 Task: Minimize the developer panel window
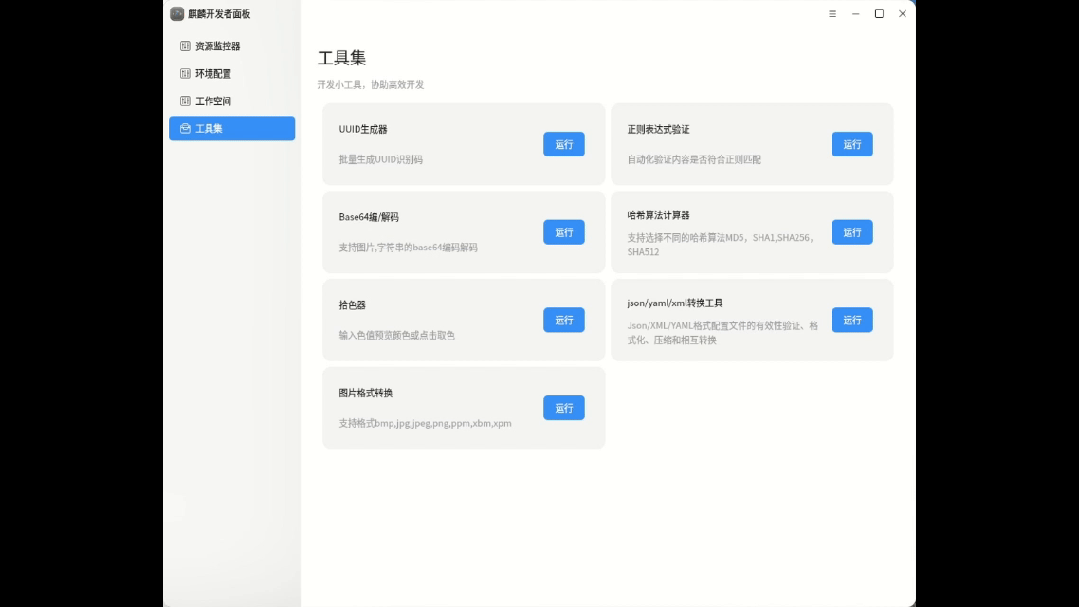pyautogui.click(x=855, y=14)
